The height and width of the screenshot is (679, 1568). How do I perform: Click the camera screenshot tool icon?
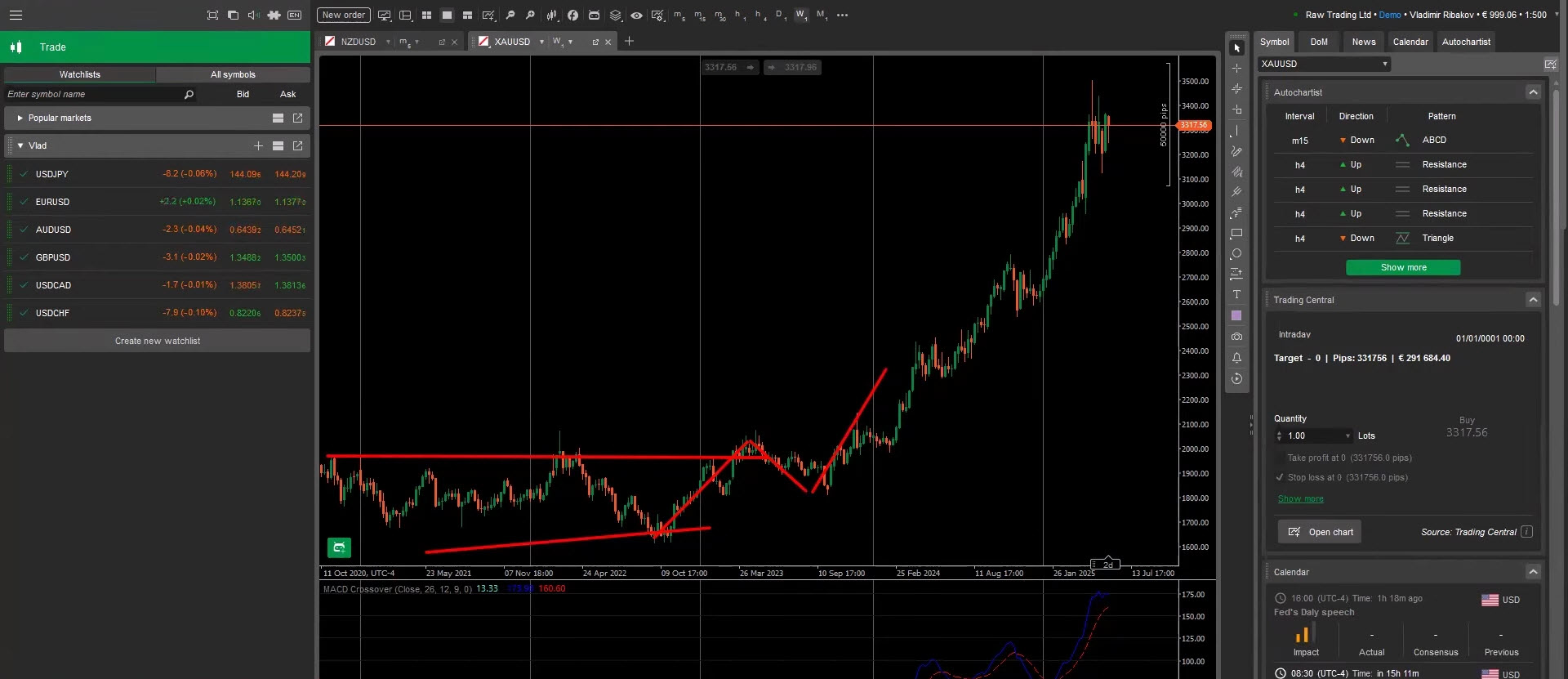tap(1236, 337)
